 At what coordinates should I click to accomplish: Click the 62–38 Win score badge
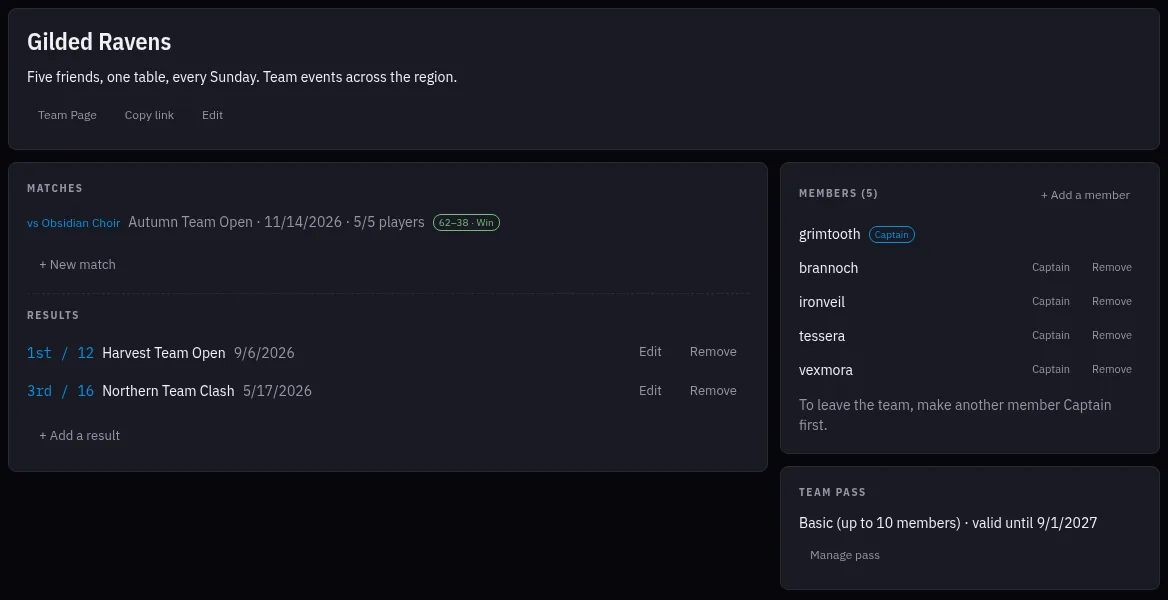(466, 222)
